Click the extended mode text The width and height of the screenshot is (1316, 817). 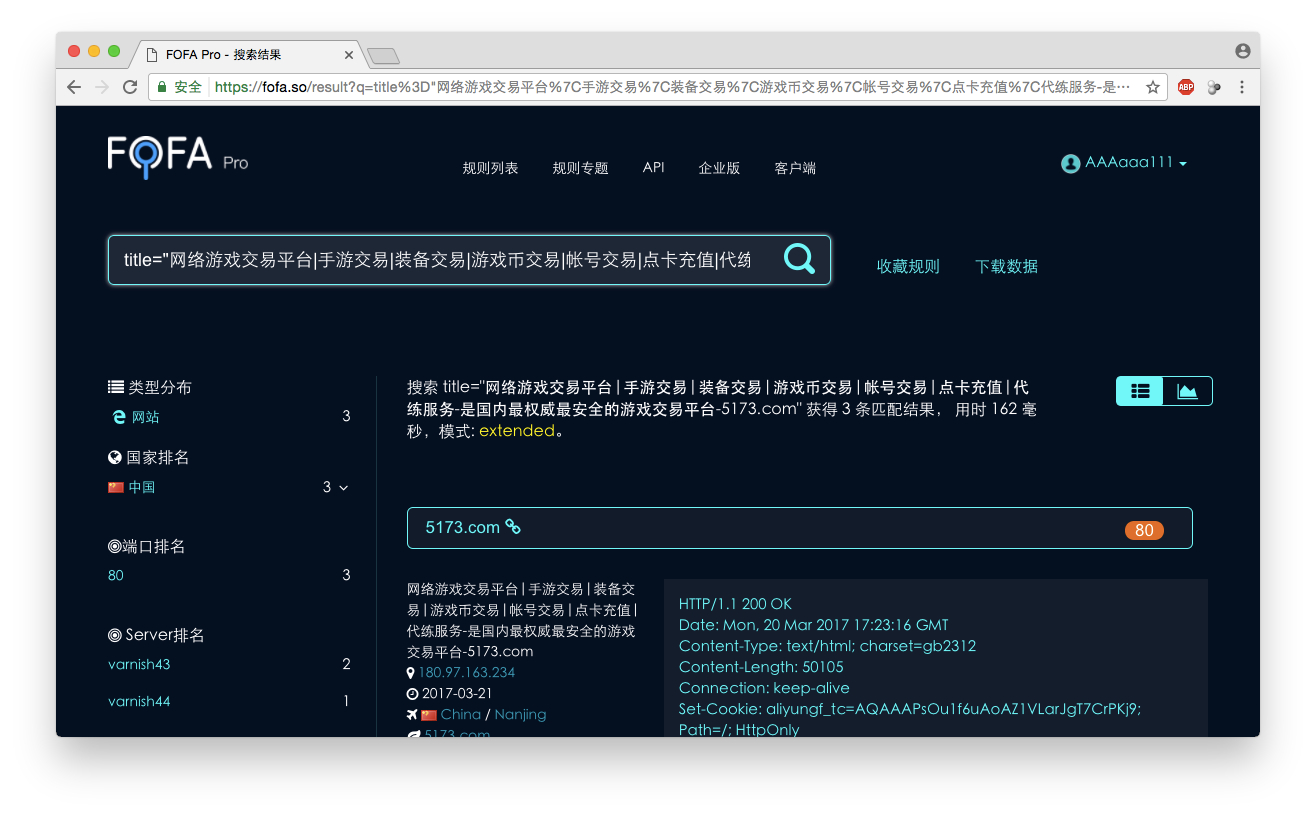pos(516,431)
